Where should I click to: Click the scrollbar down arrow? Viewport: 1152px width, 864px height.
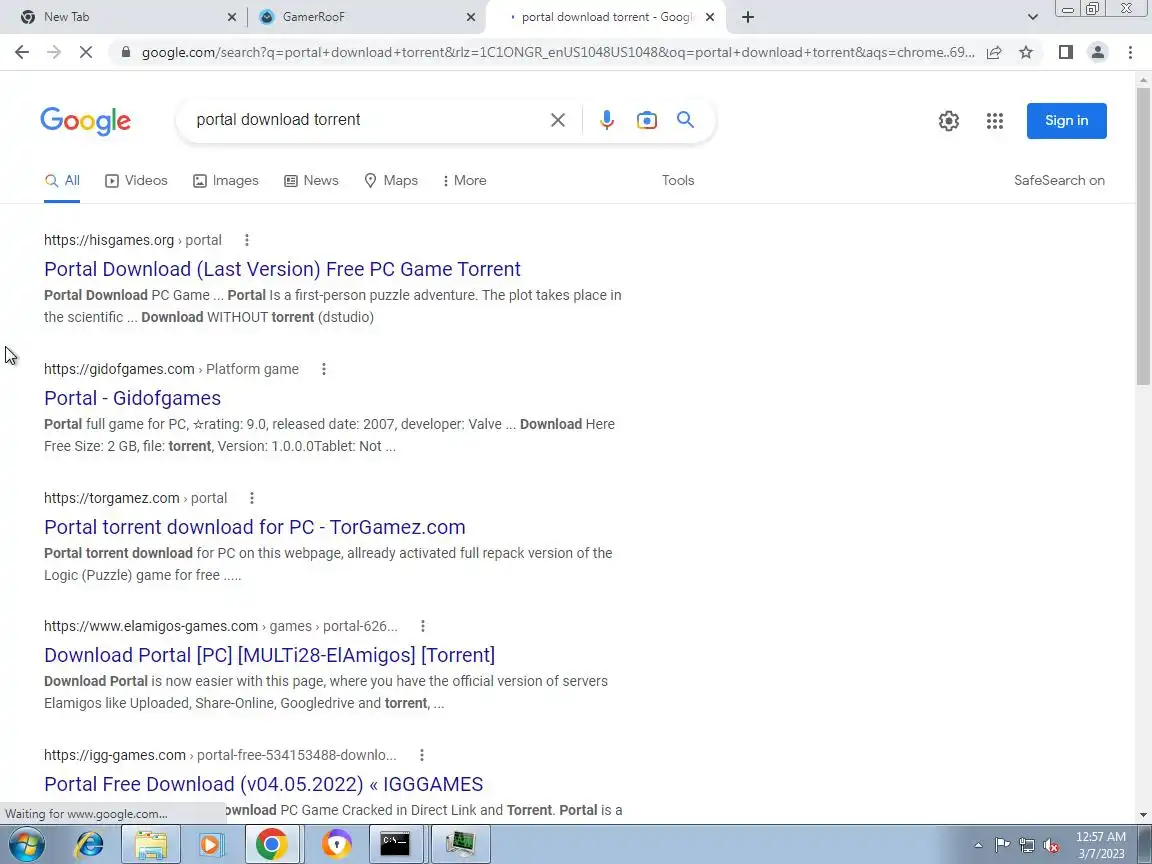point(1143,815)
